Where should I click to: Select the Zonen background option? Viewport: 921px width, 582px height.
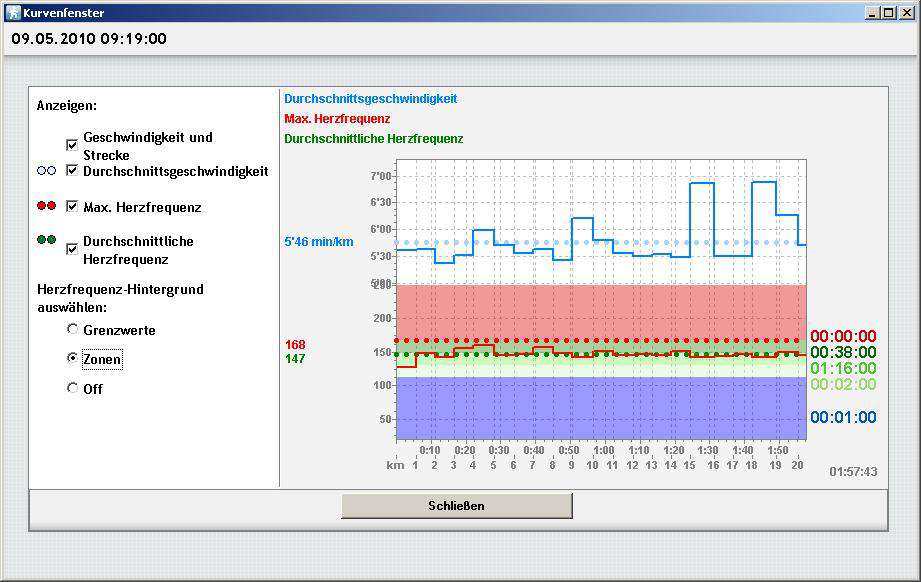click(x=72, y=358)
